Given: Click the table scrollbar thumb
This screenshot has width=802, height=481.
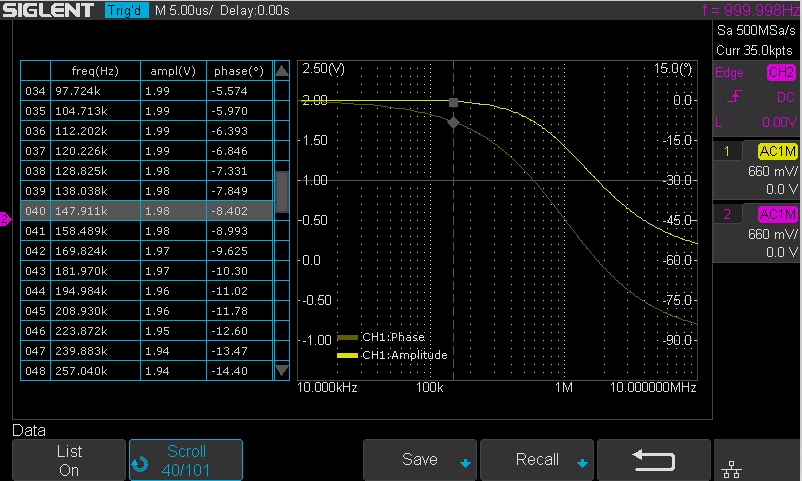Looking at the screenshot, I should point(282,191).
